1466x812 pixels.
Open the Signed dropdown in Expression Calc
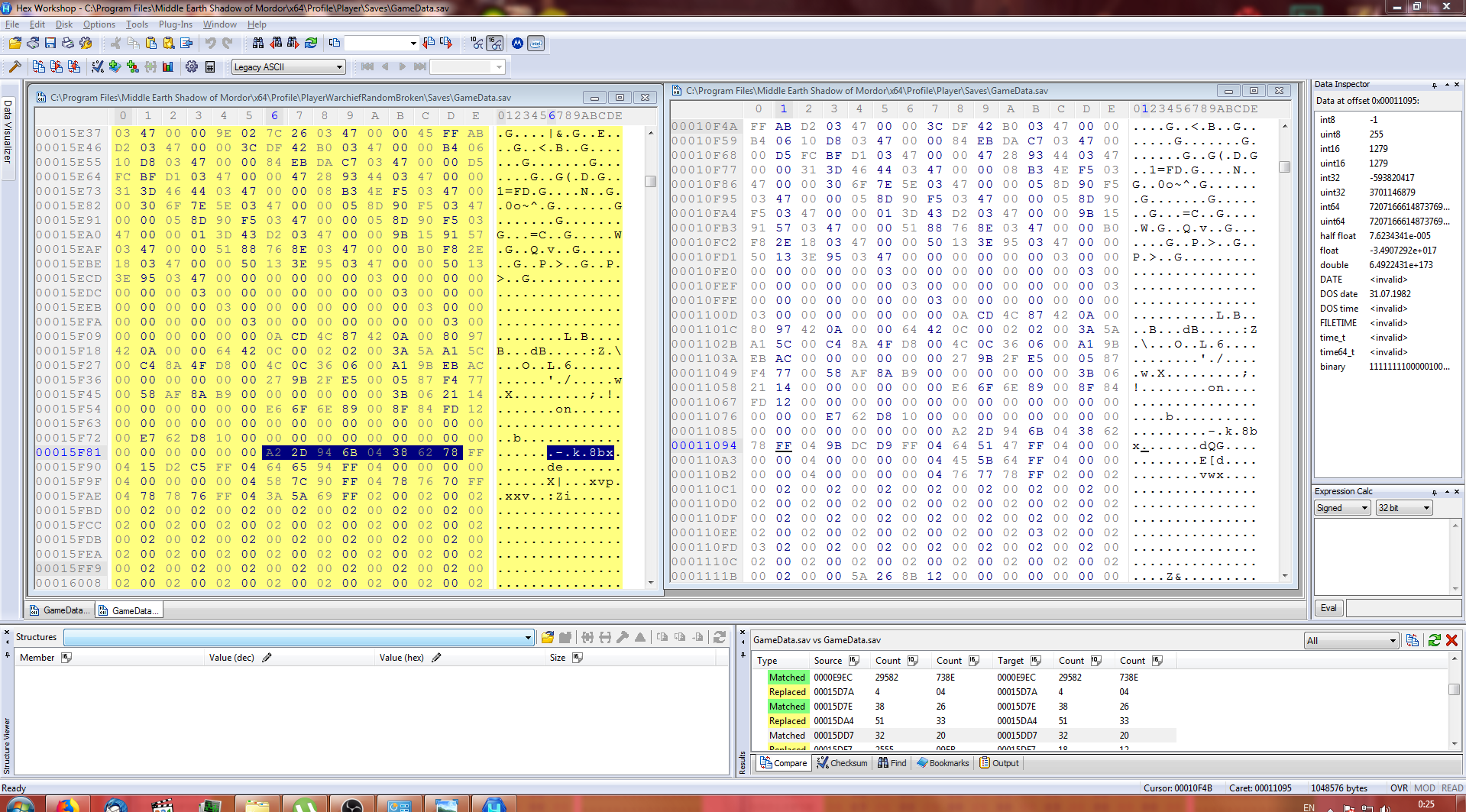(x=1342, y=508)
